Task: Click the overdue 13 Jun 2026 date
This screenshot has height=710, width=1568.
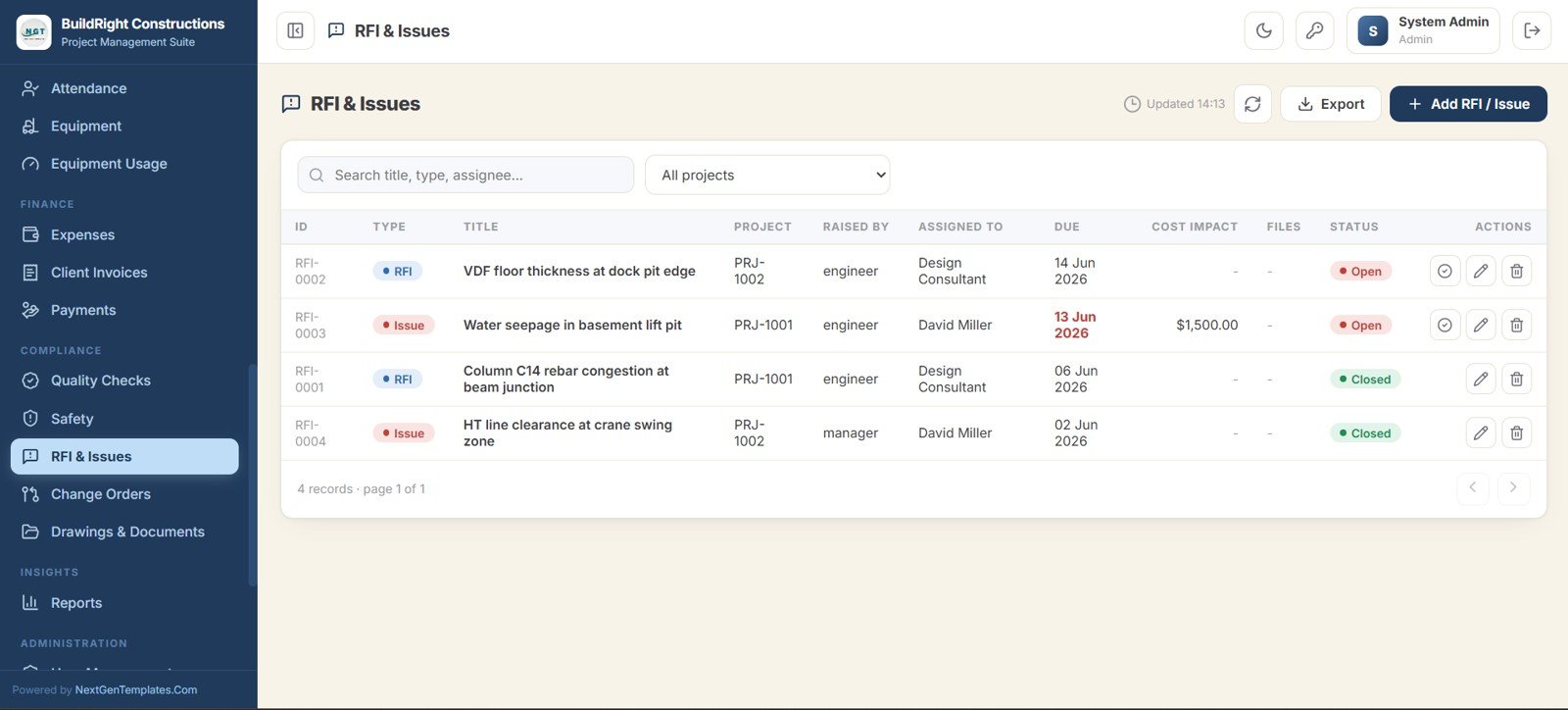Action: coord(1075,325)
